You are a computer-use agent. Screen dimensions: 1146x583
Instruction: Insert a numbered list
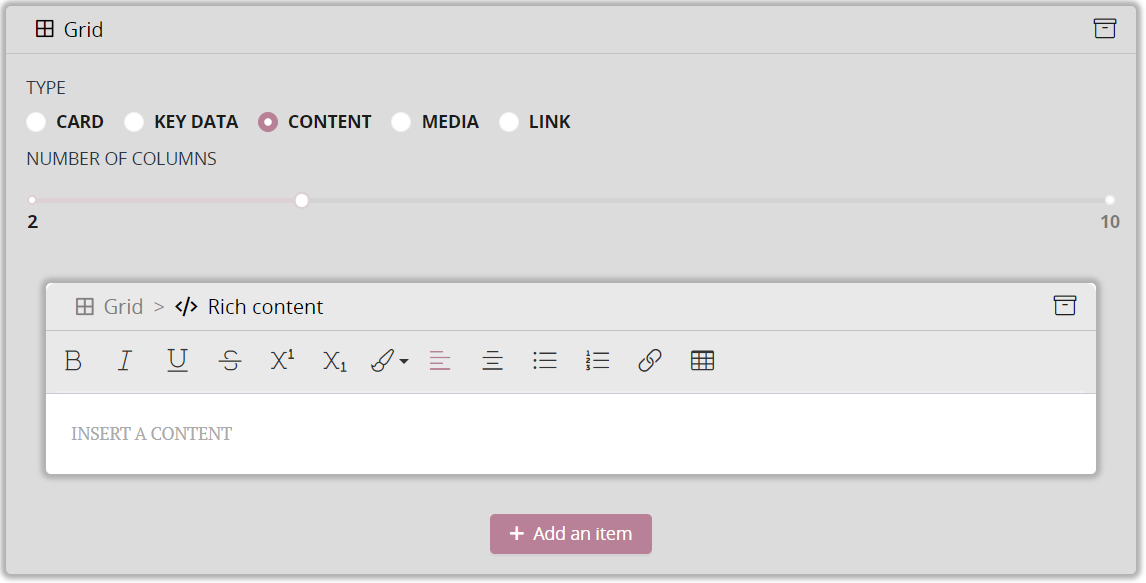[598, 361]
